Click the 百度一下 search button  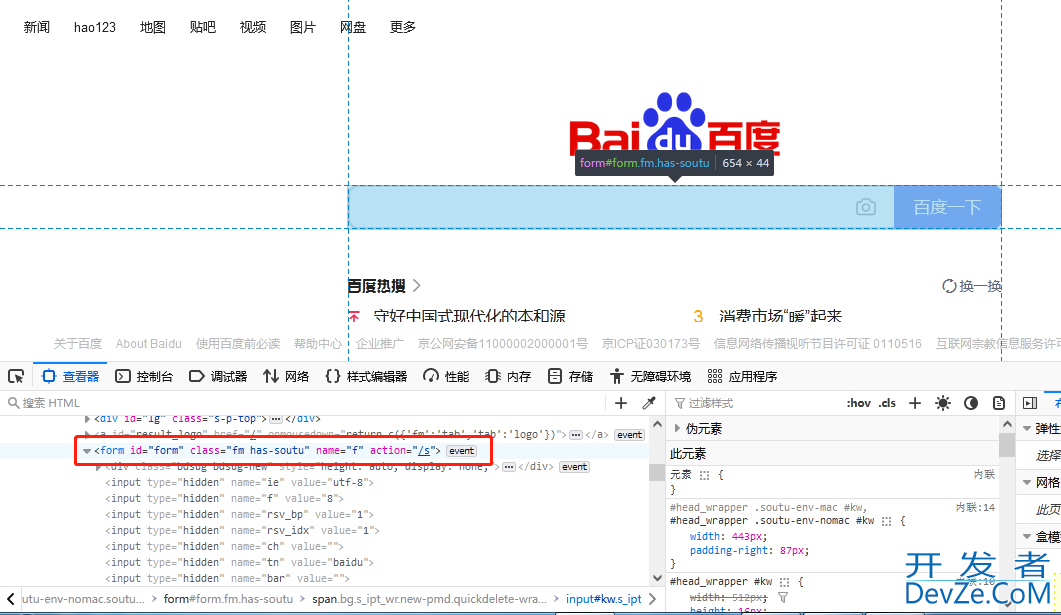pos(947,207)
